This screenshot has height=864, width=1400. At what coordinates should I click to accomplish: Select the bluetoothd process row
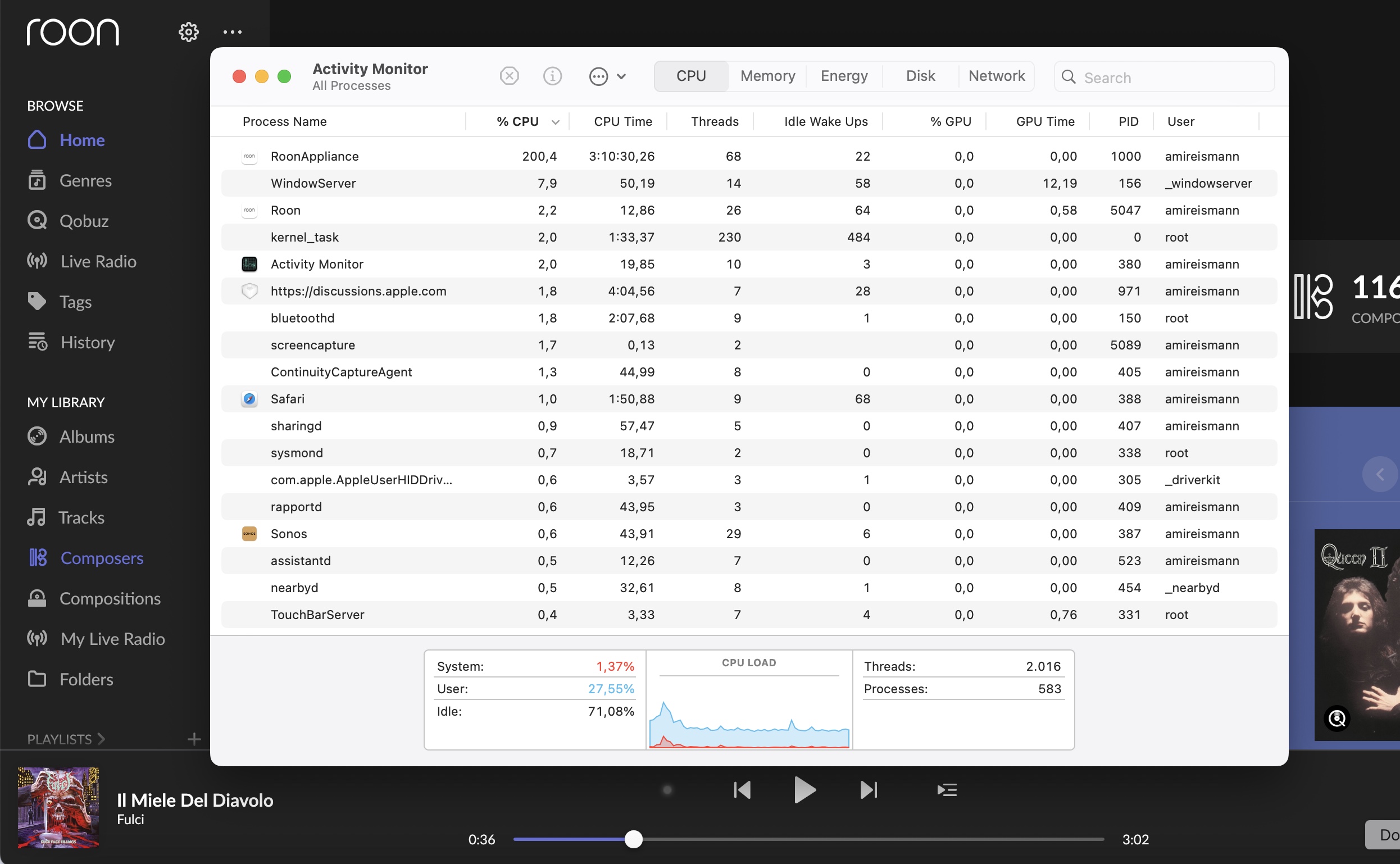tap(748, 318)
